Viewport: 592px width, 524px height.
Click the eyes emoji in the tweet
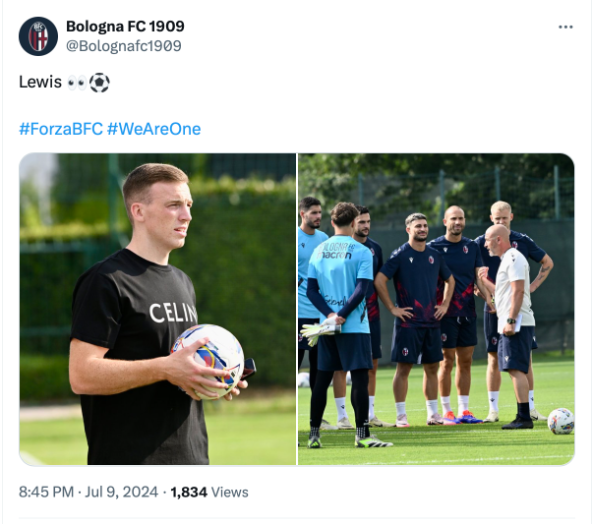[x=77, y=82]
